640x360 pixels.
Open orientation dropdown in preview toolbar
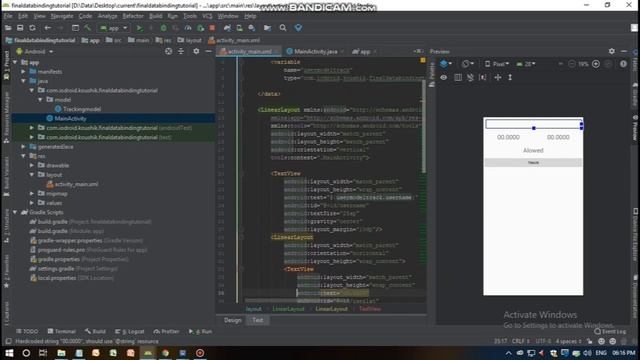point(468,64)
